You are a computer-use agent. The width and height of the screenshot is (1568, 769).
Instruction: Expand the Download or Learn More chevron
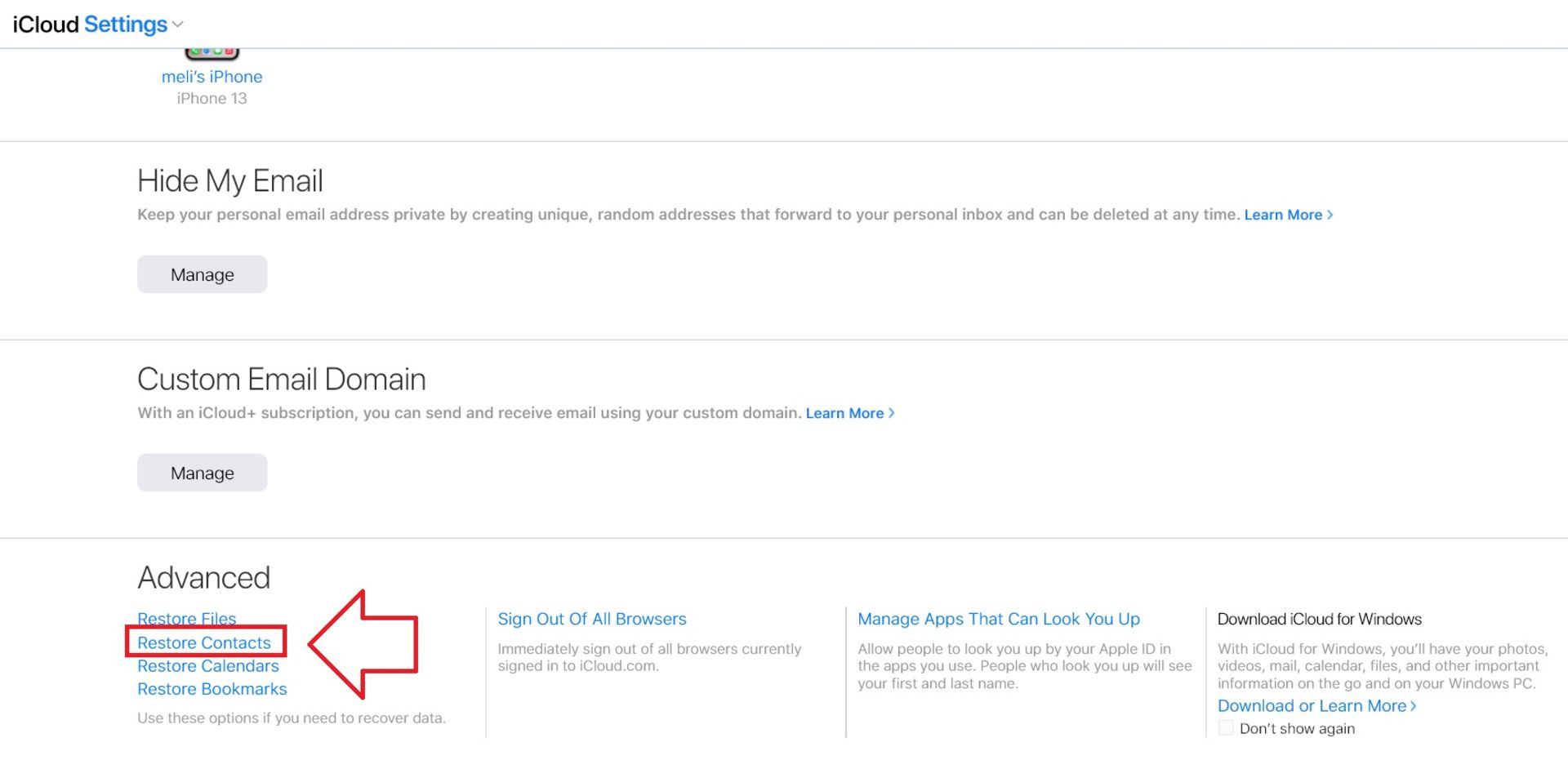point(1414,705)
